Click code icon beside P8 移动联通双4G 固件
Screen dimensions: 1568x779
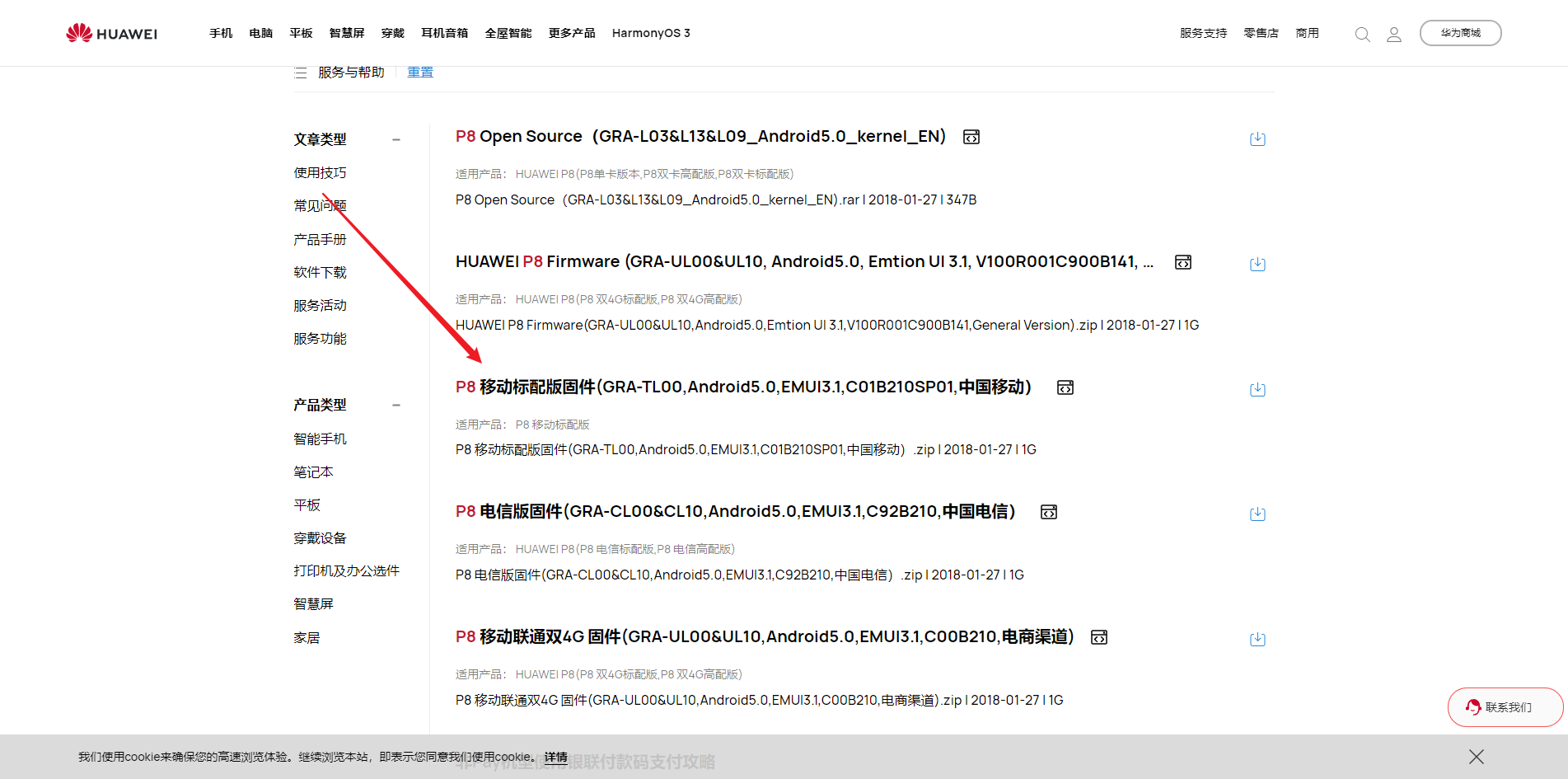click(x=1099, y=637)
